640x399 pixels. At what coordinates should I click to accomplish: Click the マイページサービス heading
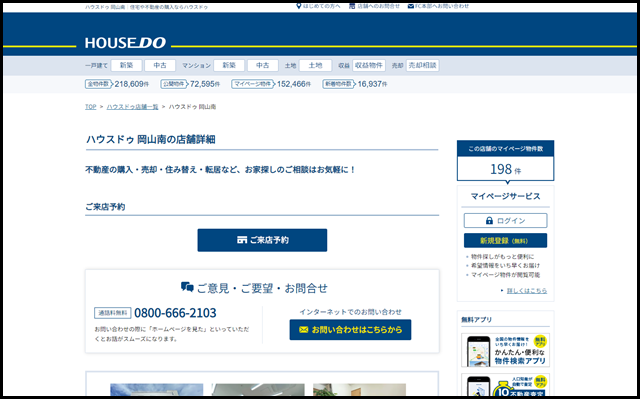pos(505,196)
